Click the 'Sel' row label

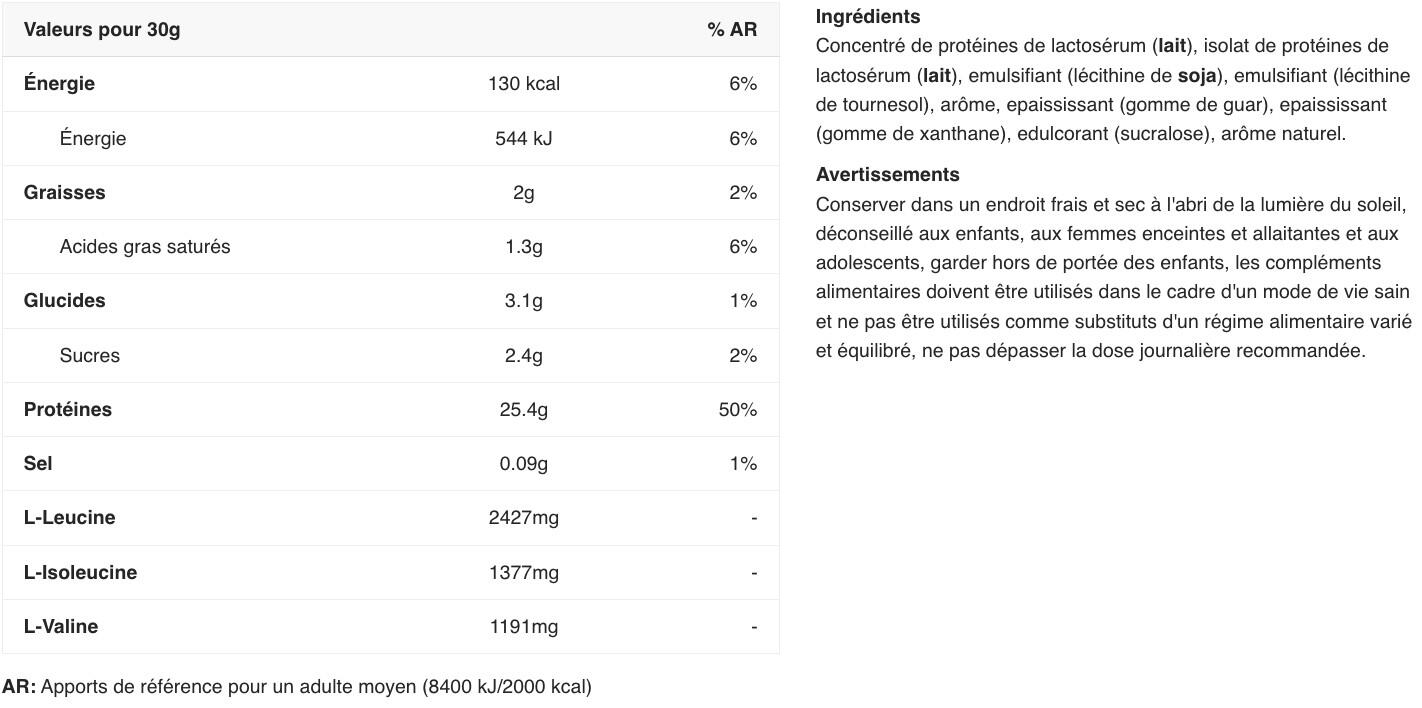(38, 464)
